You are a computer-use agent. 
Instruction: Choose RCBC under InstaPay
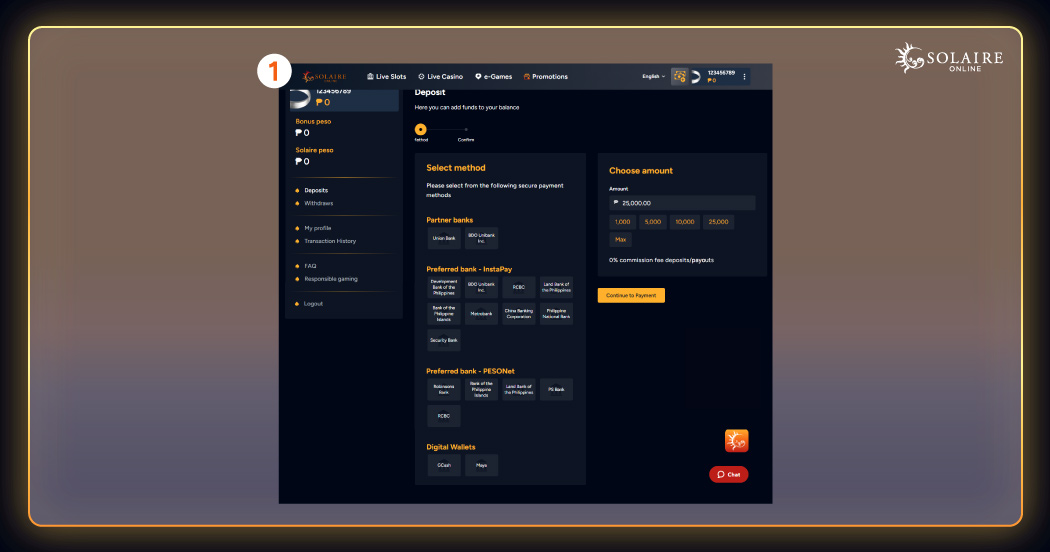tap(519, 287)
